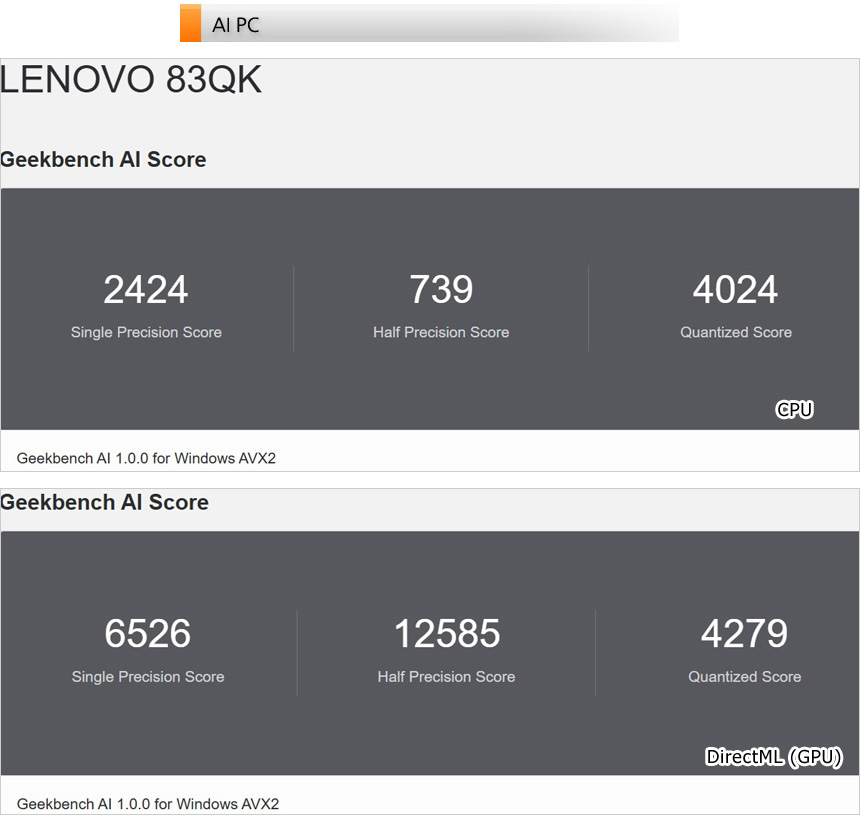Select the AI PC header label

[x=236, y=25]
